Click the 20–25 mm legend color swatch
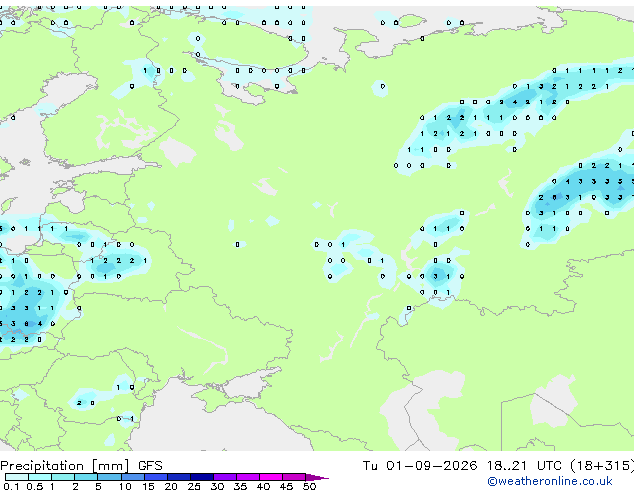The height and width of the screenshot is (490, 634). click(x=179, y=477)
